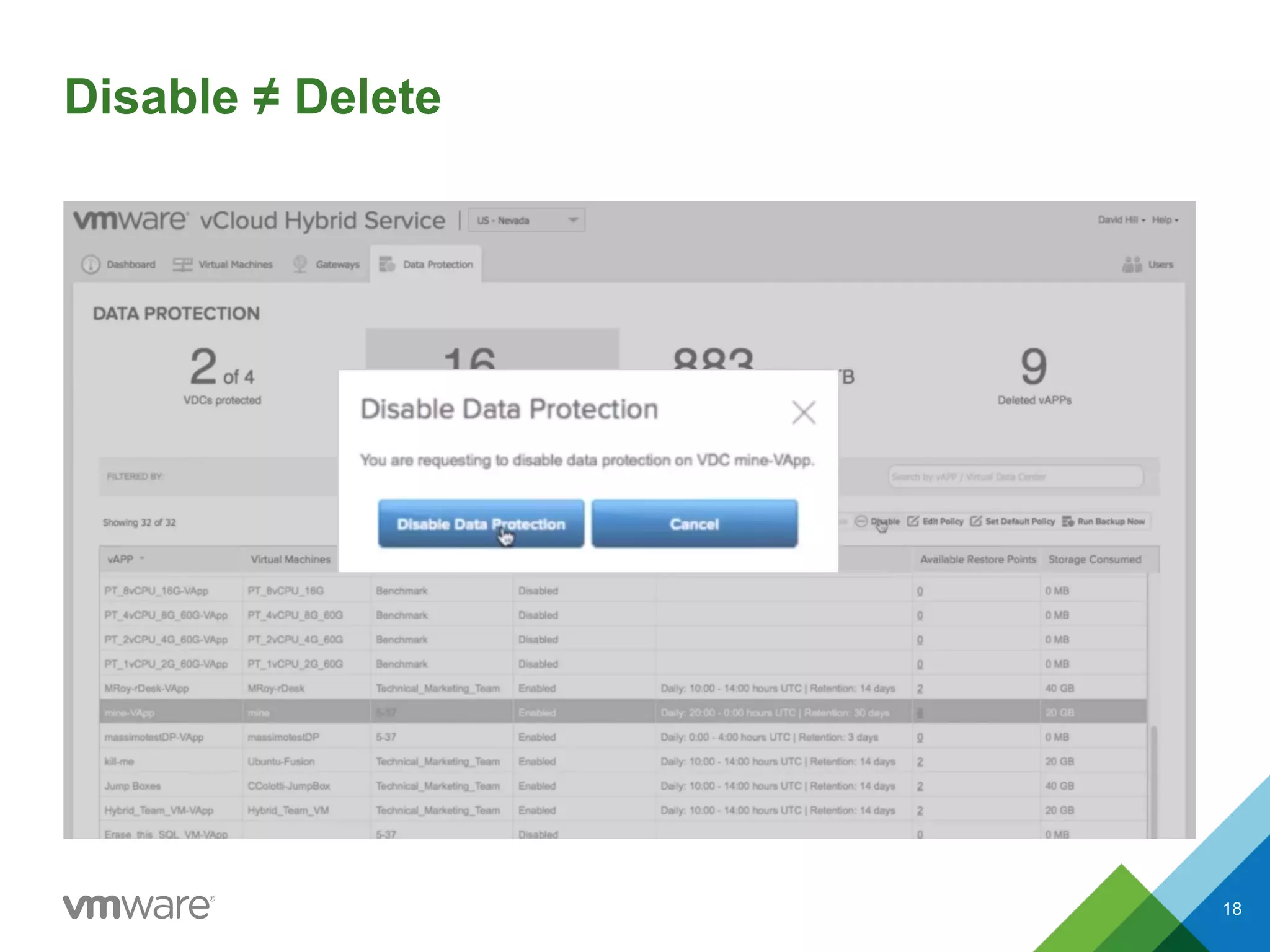Switch to the Virtual Machines tab

click(x=223, y=265)
